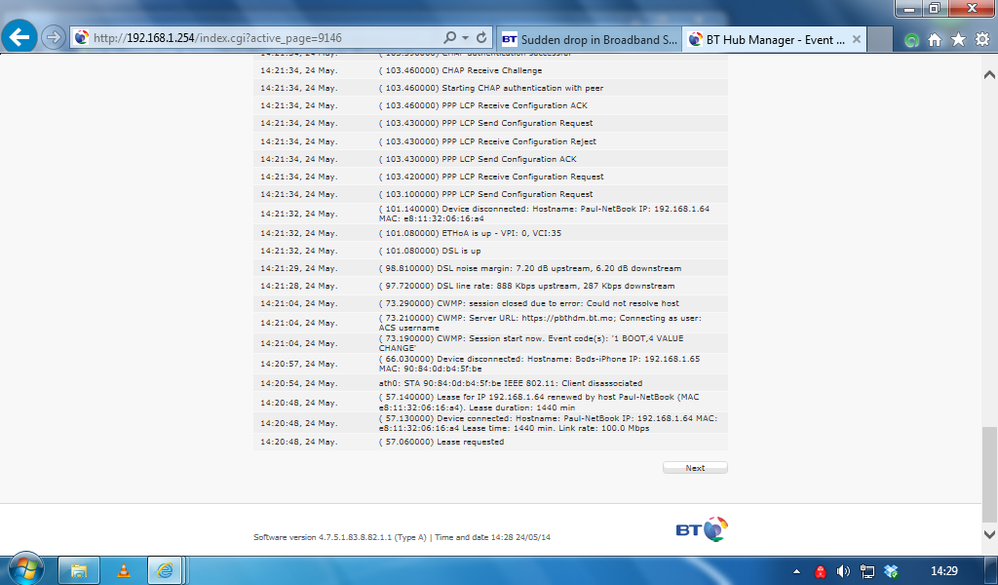
Task: Go forward with the browser forward arrow
Action: [x=53, y=38]
